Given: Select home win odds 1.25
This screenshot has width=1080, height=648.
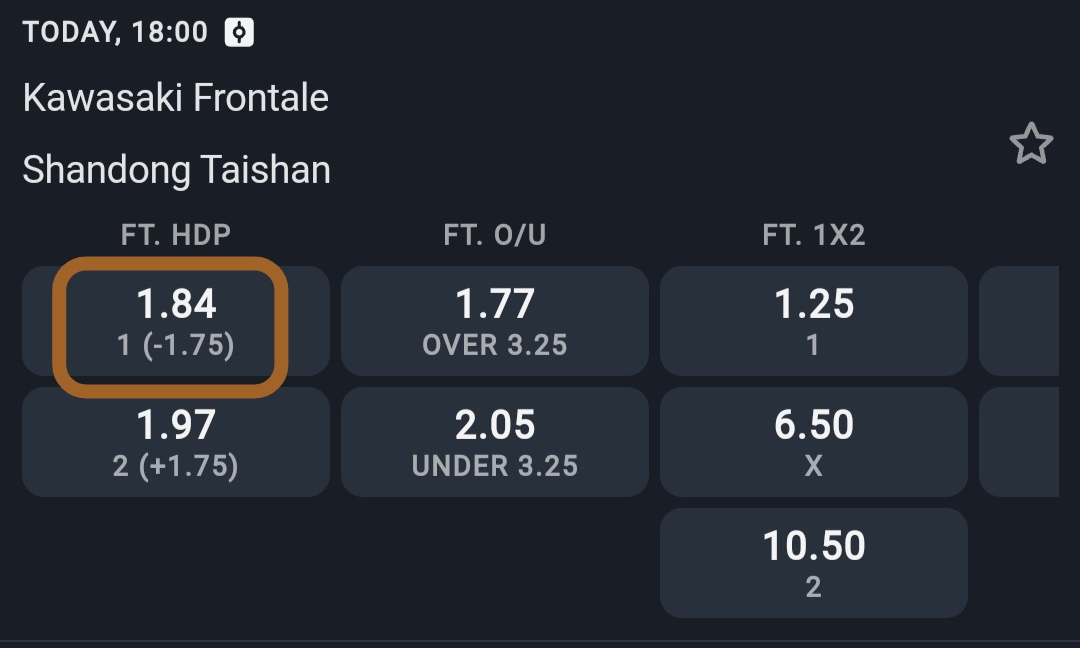Looking at the screenshot, I should pyautogui.click(x=813, y=320).
